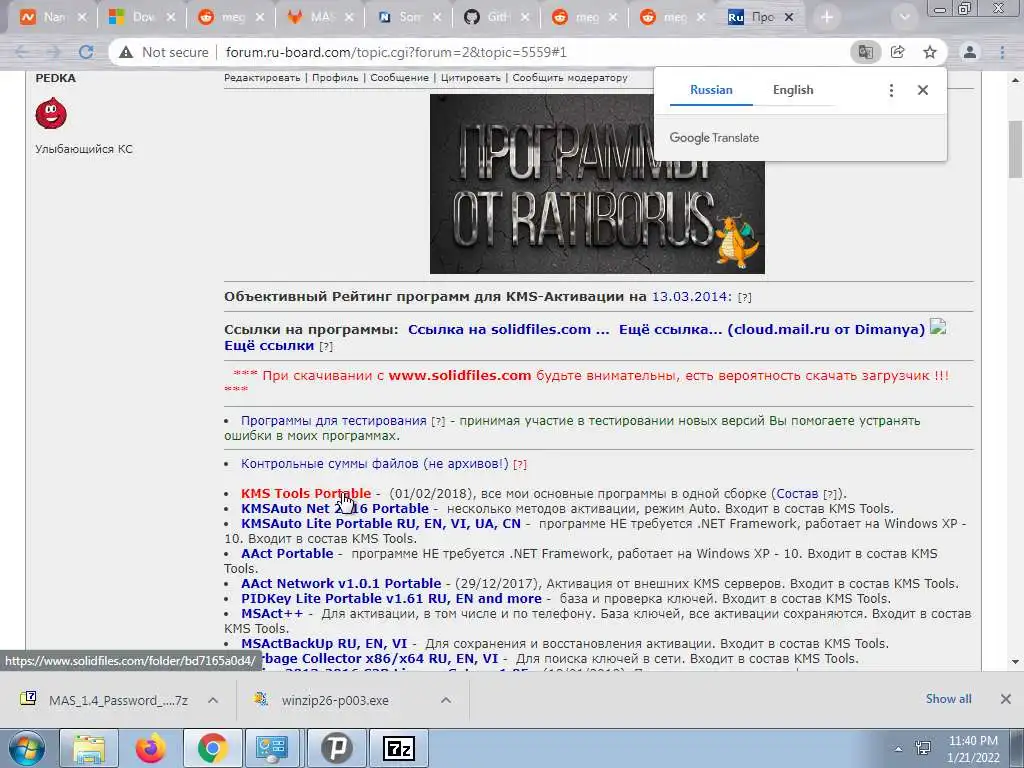Close the downloads bar
The width and height of the screenshot is (1024, 768).
pos(1006,699)
